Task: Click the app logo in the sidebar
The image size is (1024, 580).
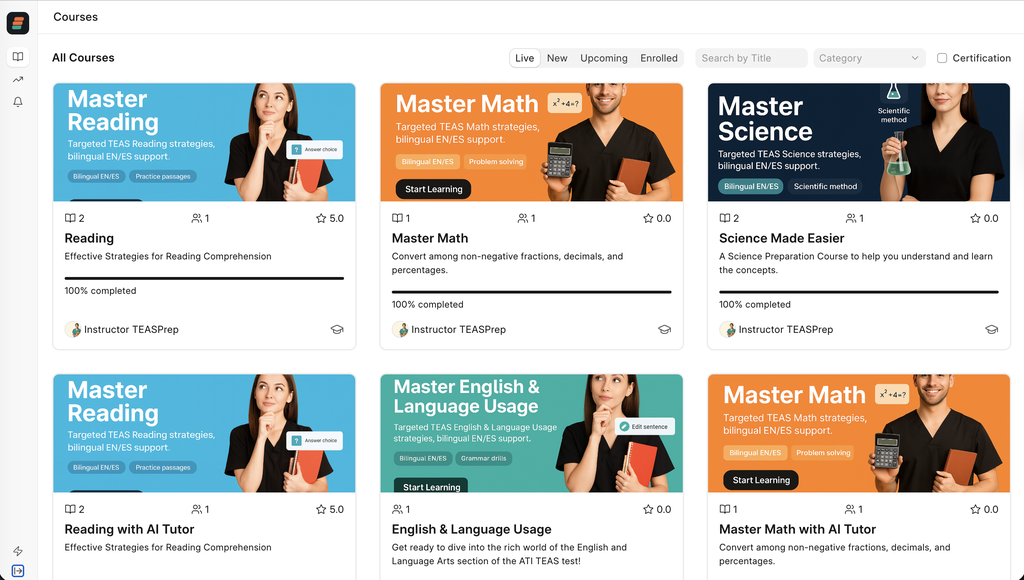Action: pos(18,24)
